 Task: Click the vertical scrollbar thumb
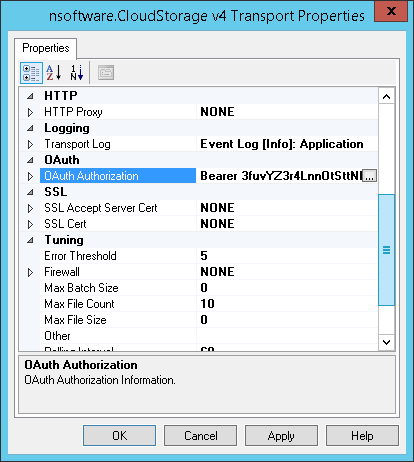point(386,250)
